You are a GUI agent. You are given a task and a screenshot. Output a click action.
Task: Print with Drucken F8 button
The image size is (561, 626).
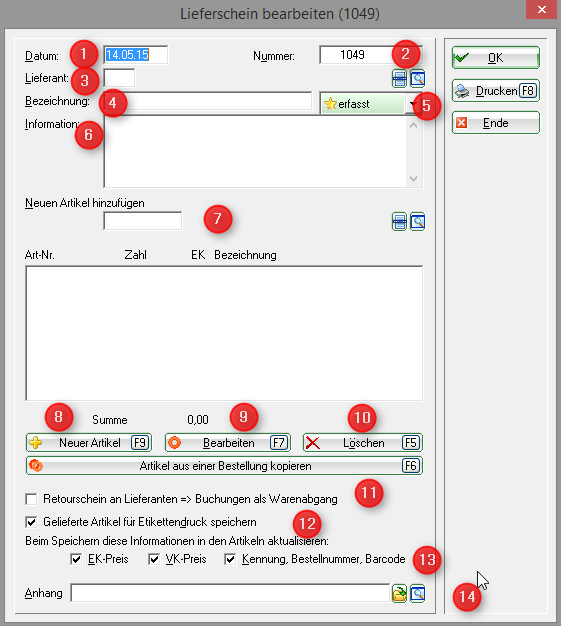tap(496, 91)
